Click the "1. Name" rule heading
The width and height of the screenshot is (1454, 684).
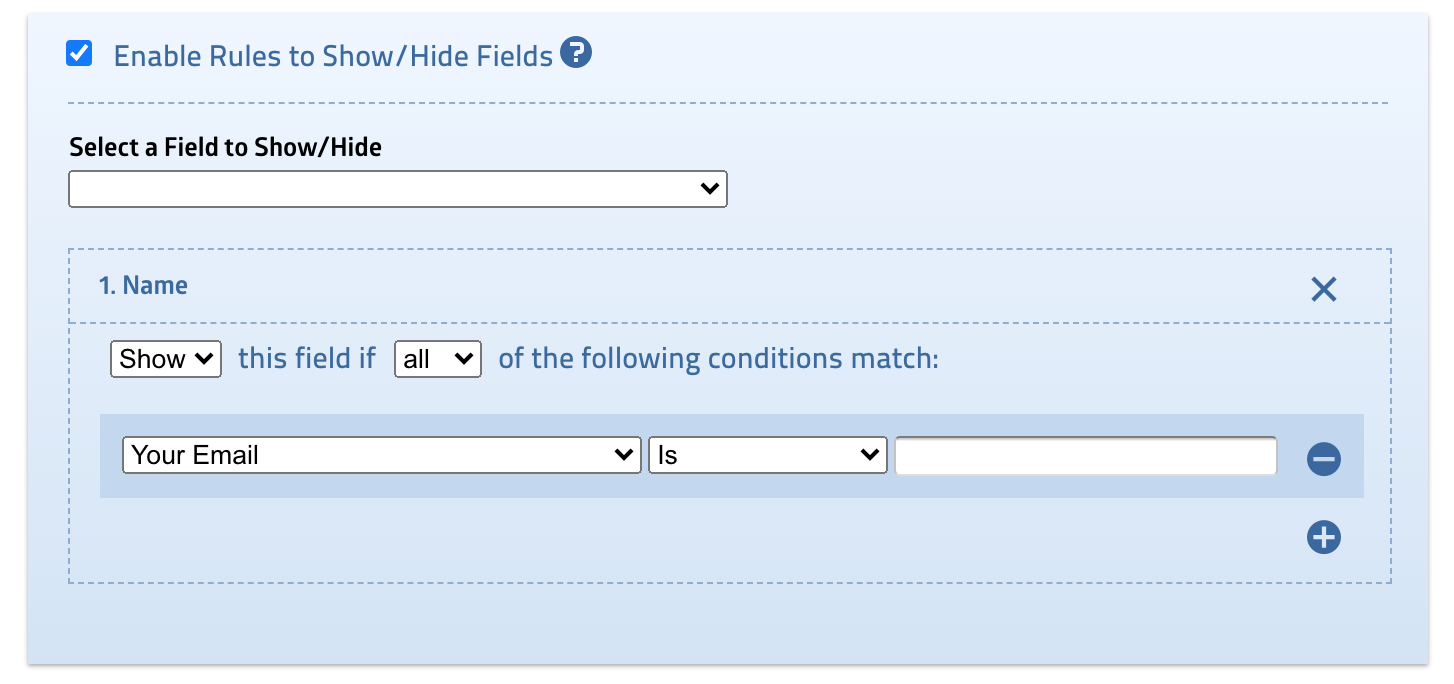click(x=144, y=286)
